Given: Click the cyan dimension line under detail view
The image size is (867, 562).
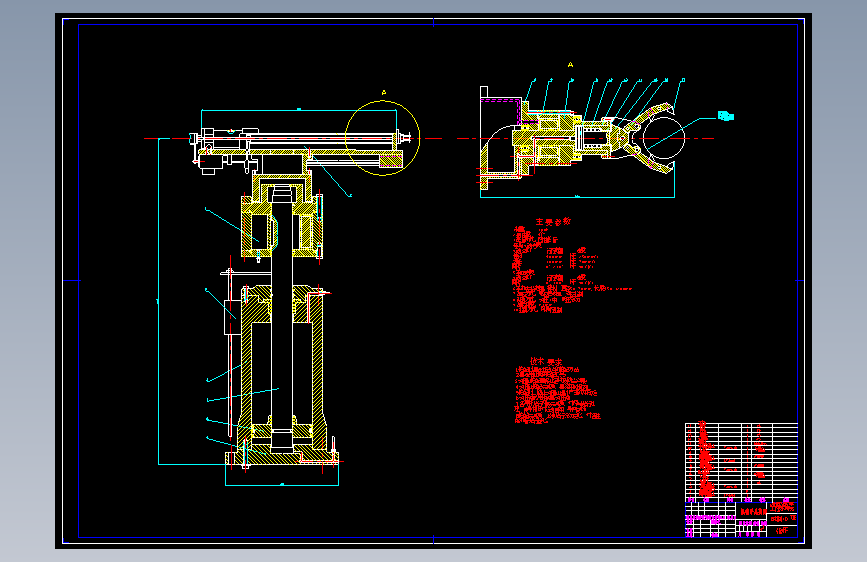Looking at the screenshot, I should pos(577,197).
